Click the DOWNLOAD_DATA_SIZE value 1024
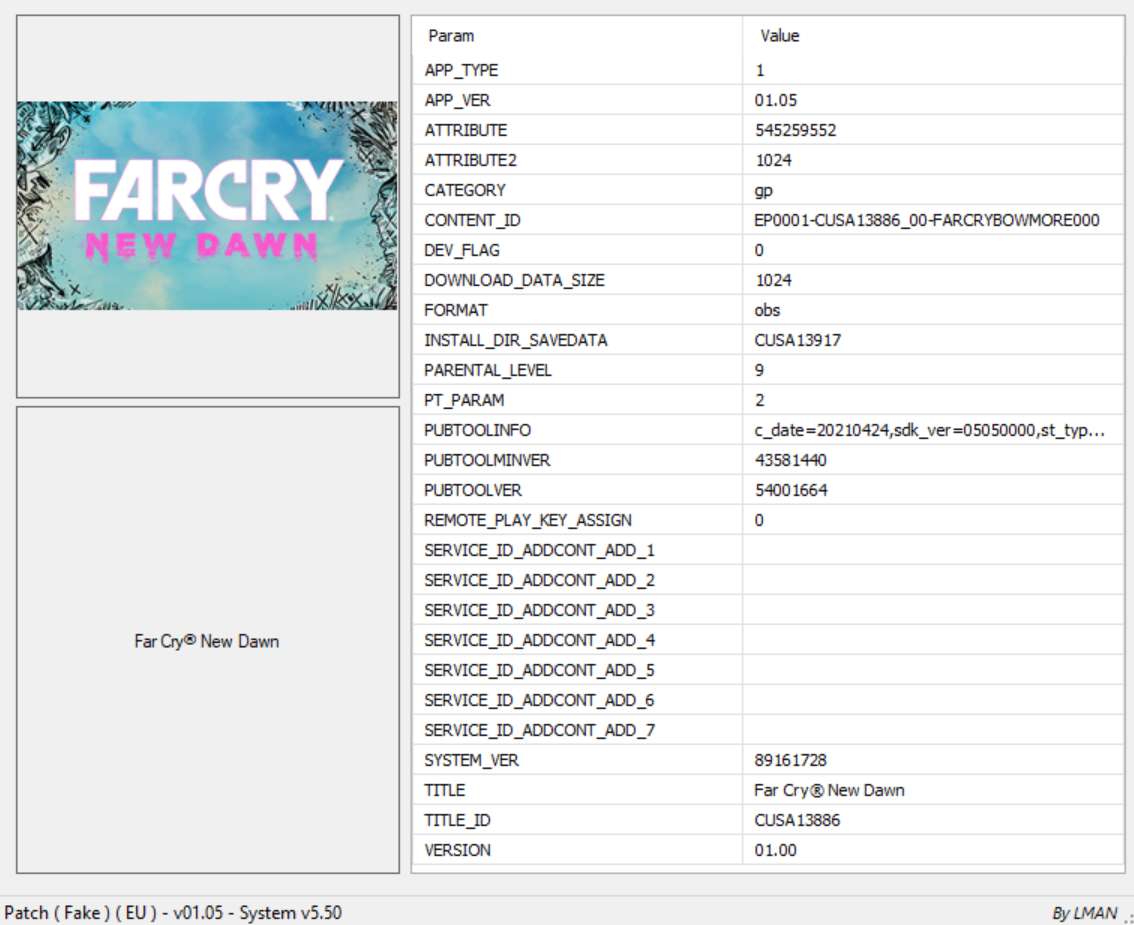This screenshot has width=1134, height=925. point(773,280)
